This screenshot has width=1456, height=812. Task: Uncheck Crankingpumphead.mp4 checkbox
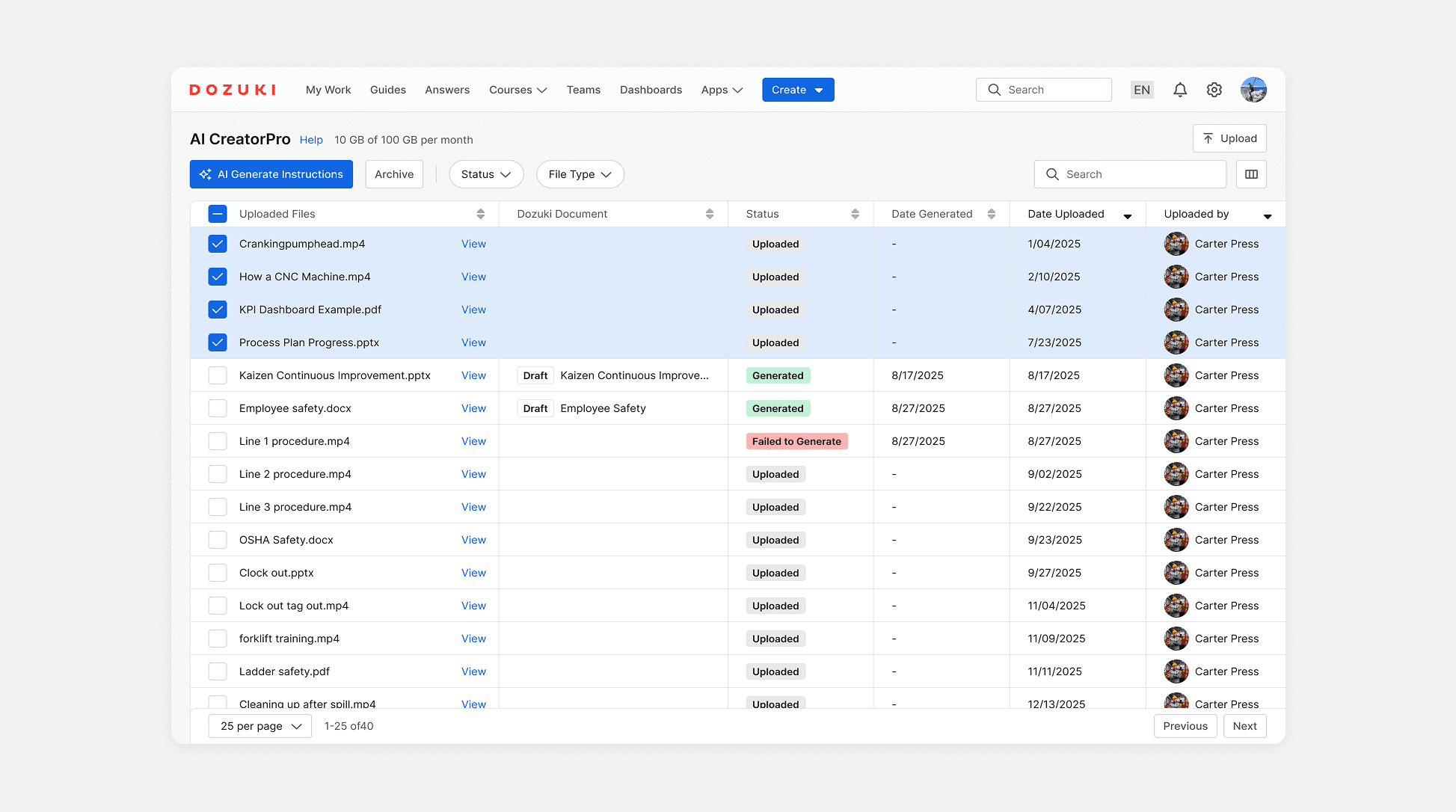218,244
